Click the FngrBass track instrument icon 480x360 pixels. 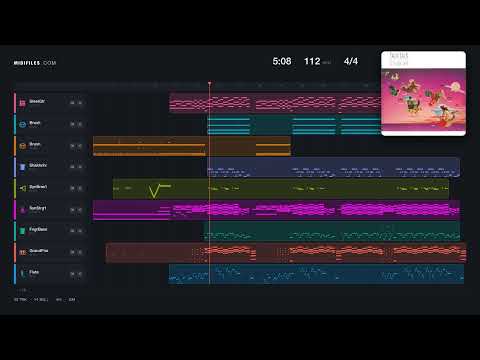[22, 231]
